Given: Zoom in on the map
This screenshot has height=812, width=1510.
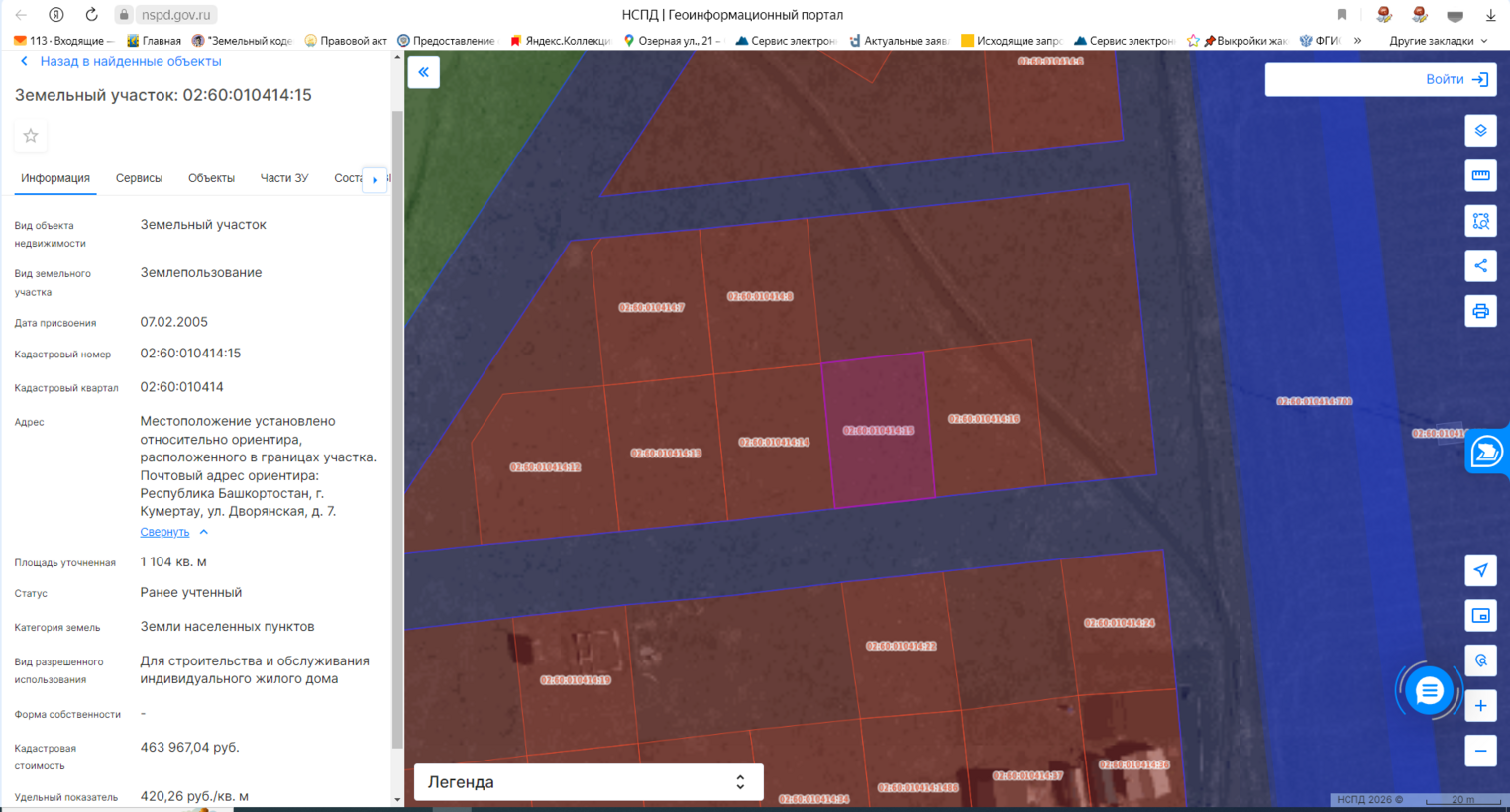Looking at the screenshot, I should [1480, 706].
